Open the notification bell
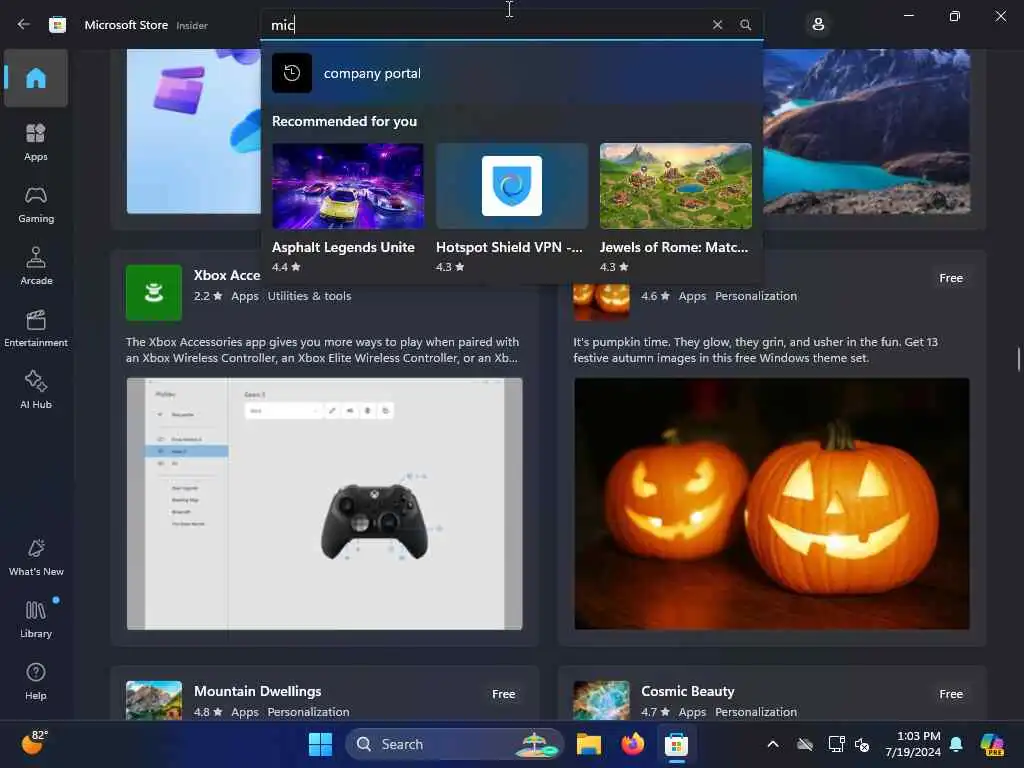Image resolution: width=1024 pixels, height=768 pixels. [956, 744]
